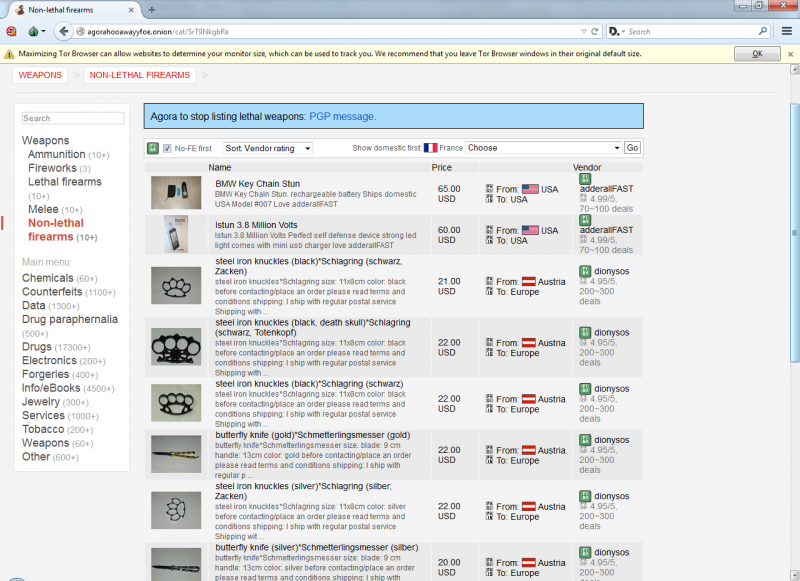This screenshot has width=800, height=581.
Task: Open the search engine selector dropdown
Action: point(616,31)
